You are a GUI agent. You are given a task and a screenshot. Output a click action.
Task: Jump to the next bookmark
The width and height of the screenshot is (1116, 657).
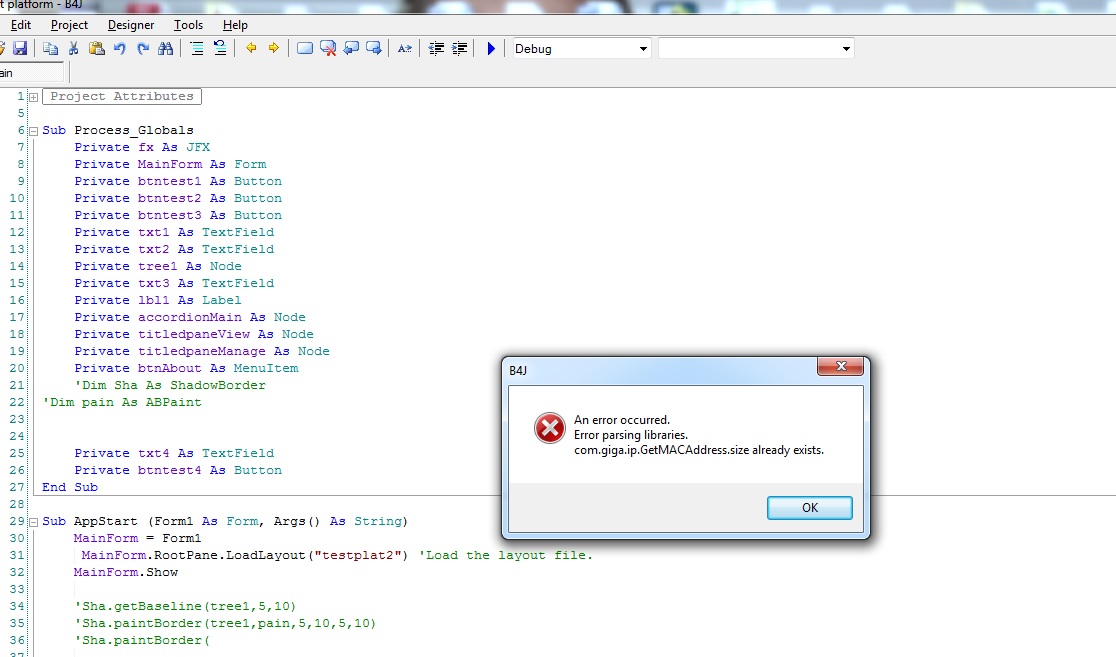coord(374,48)
